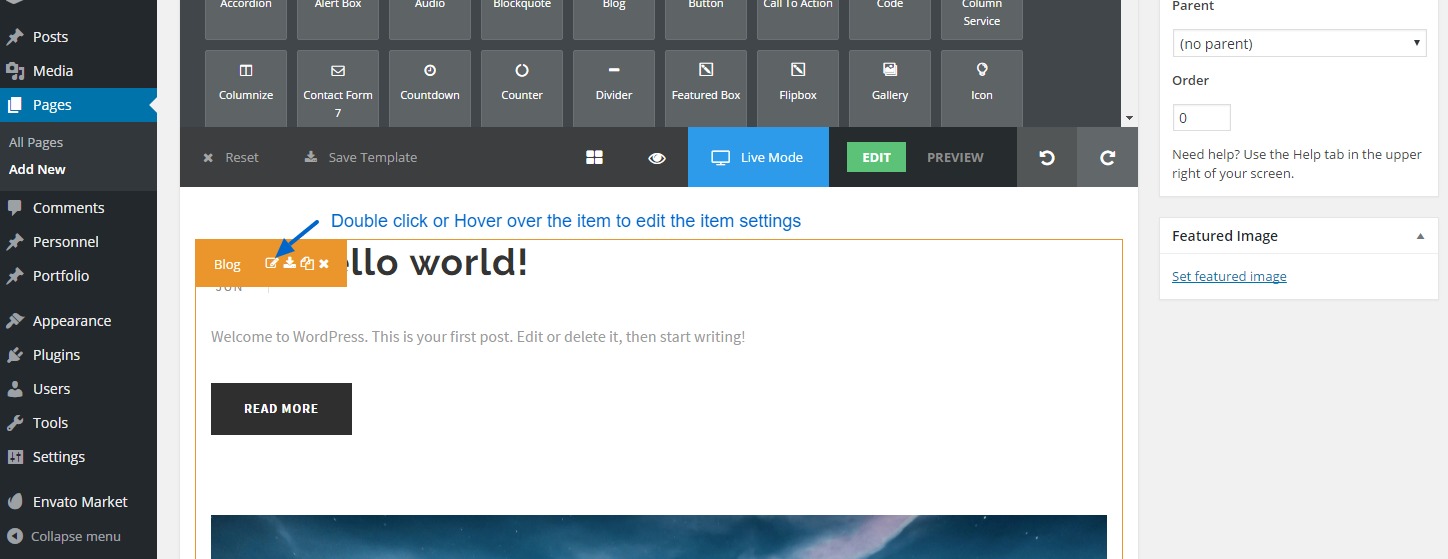Viewport: 1448px width, 559px height.
Task: Click into the Order number field
Action: pyautogui.click(x=1201, y=118)
